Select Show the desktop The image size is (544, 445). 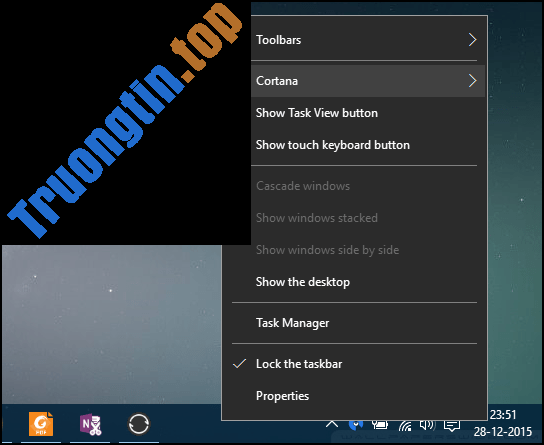point(354,282)
